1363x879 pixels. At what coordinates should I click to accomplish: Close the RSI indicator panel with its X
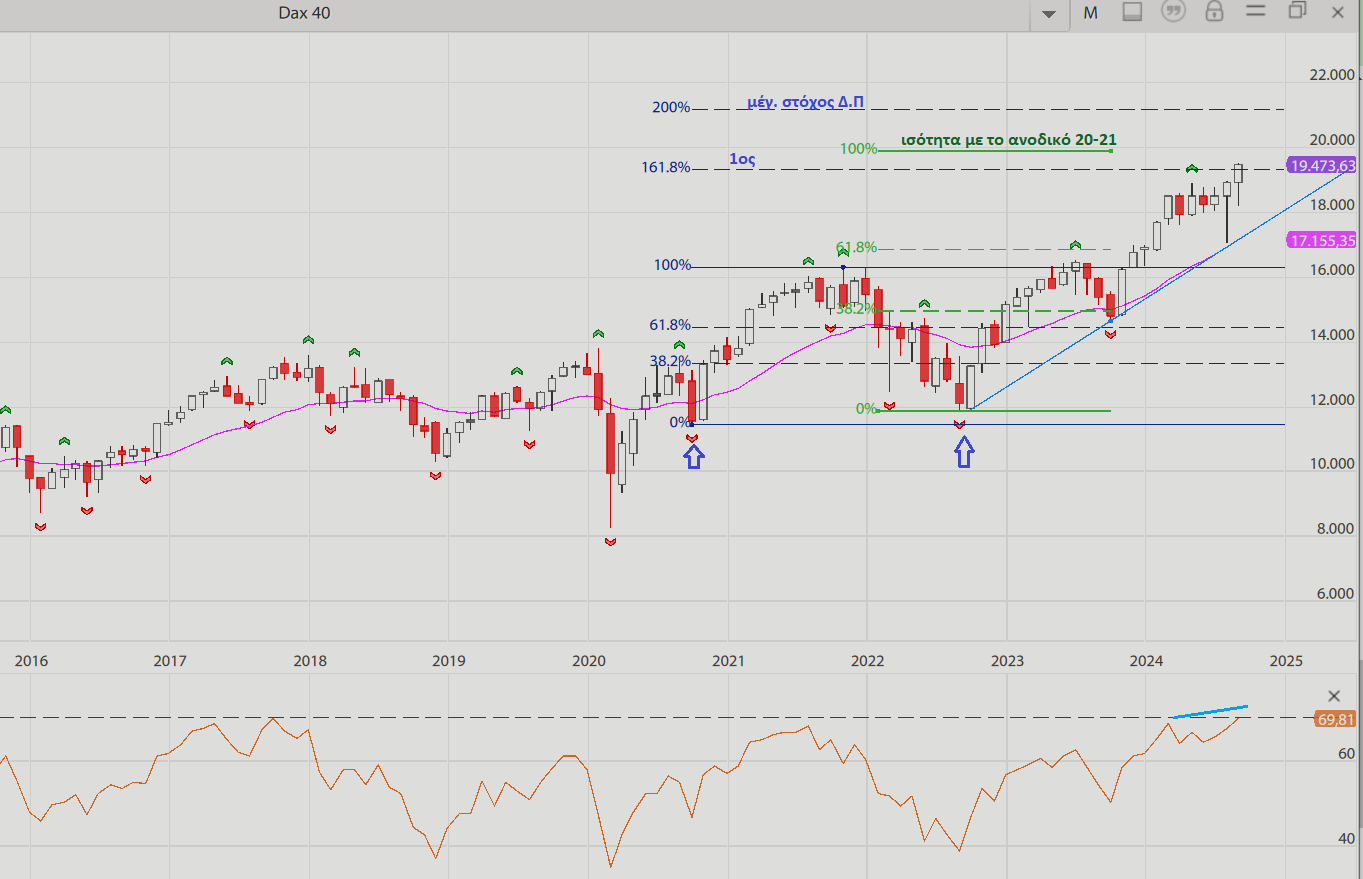click(1334, 696)
